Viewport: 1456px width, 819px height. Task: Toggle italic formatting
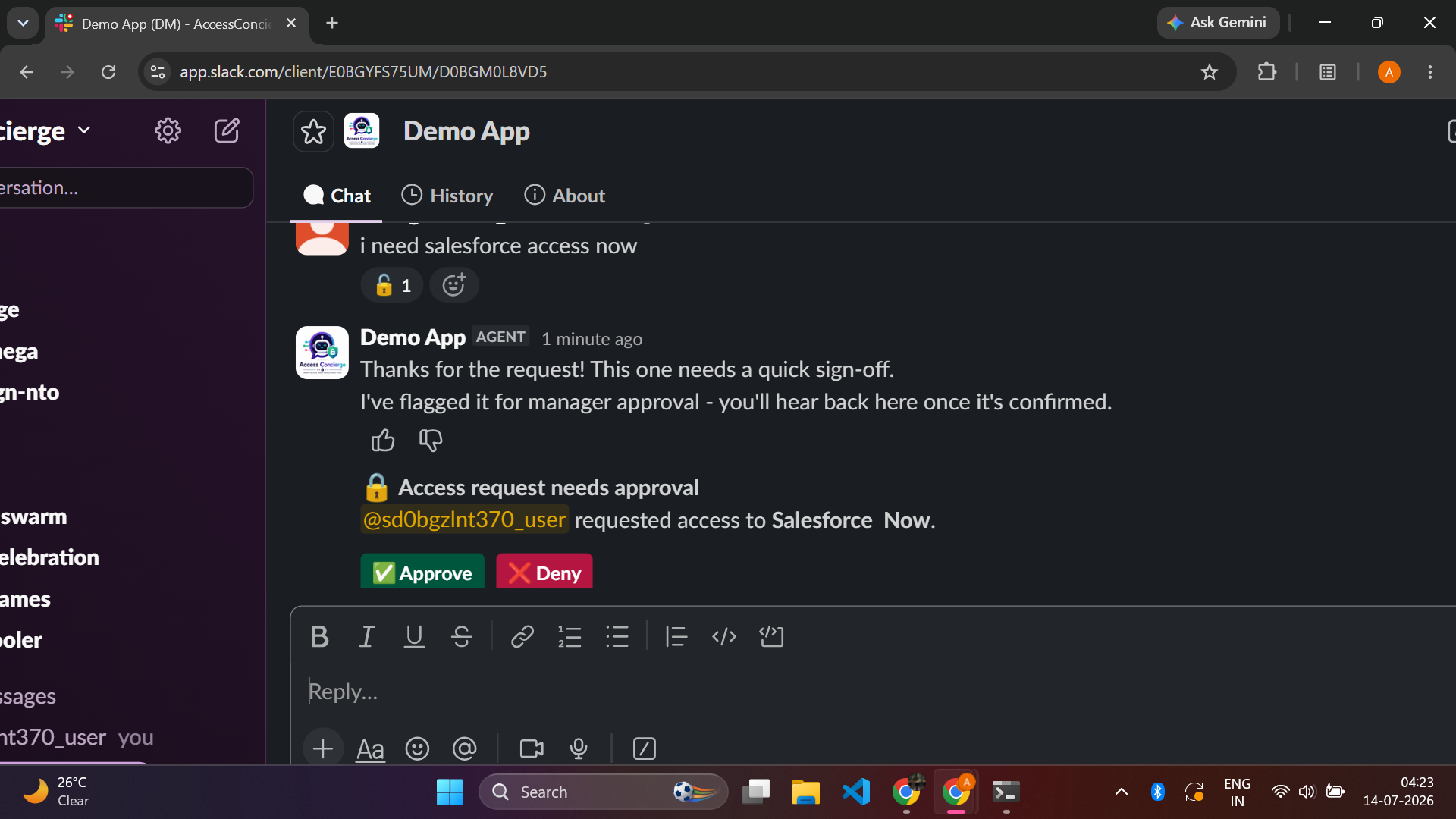coord(367,637)
